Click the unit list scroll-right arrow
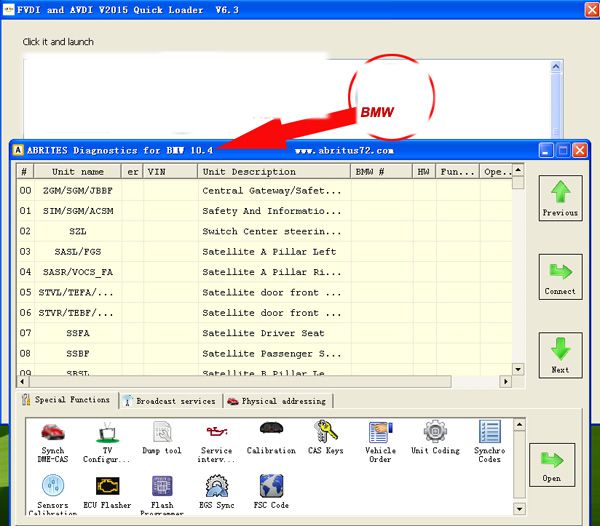Image resolution: width=600 pixels, height=526 pixels. [x=506, y=381]
